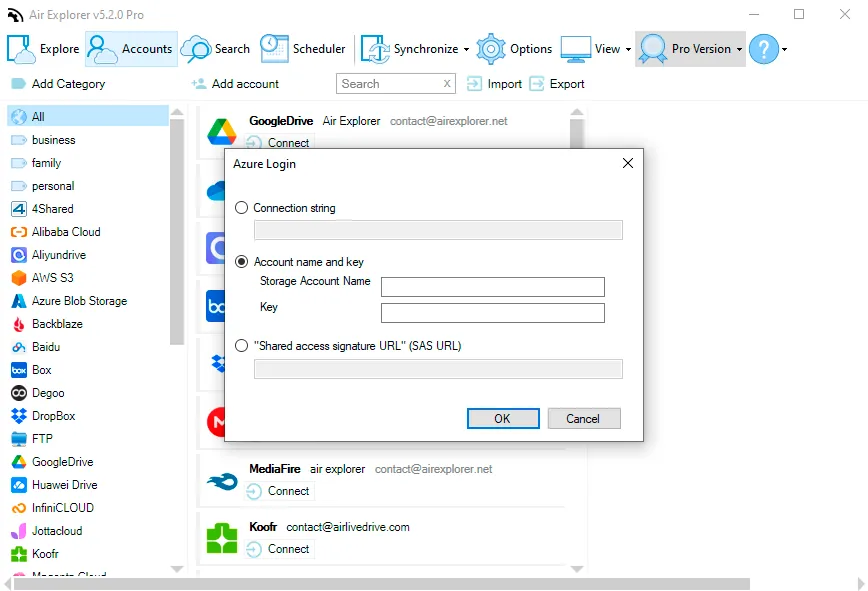Click the Key input field
The height and width of the screenshot is (591, 868).
click(493, 313)
